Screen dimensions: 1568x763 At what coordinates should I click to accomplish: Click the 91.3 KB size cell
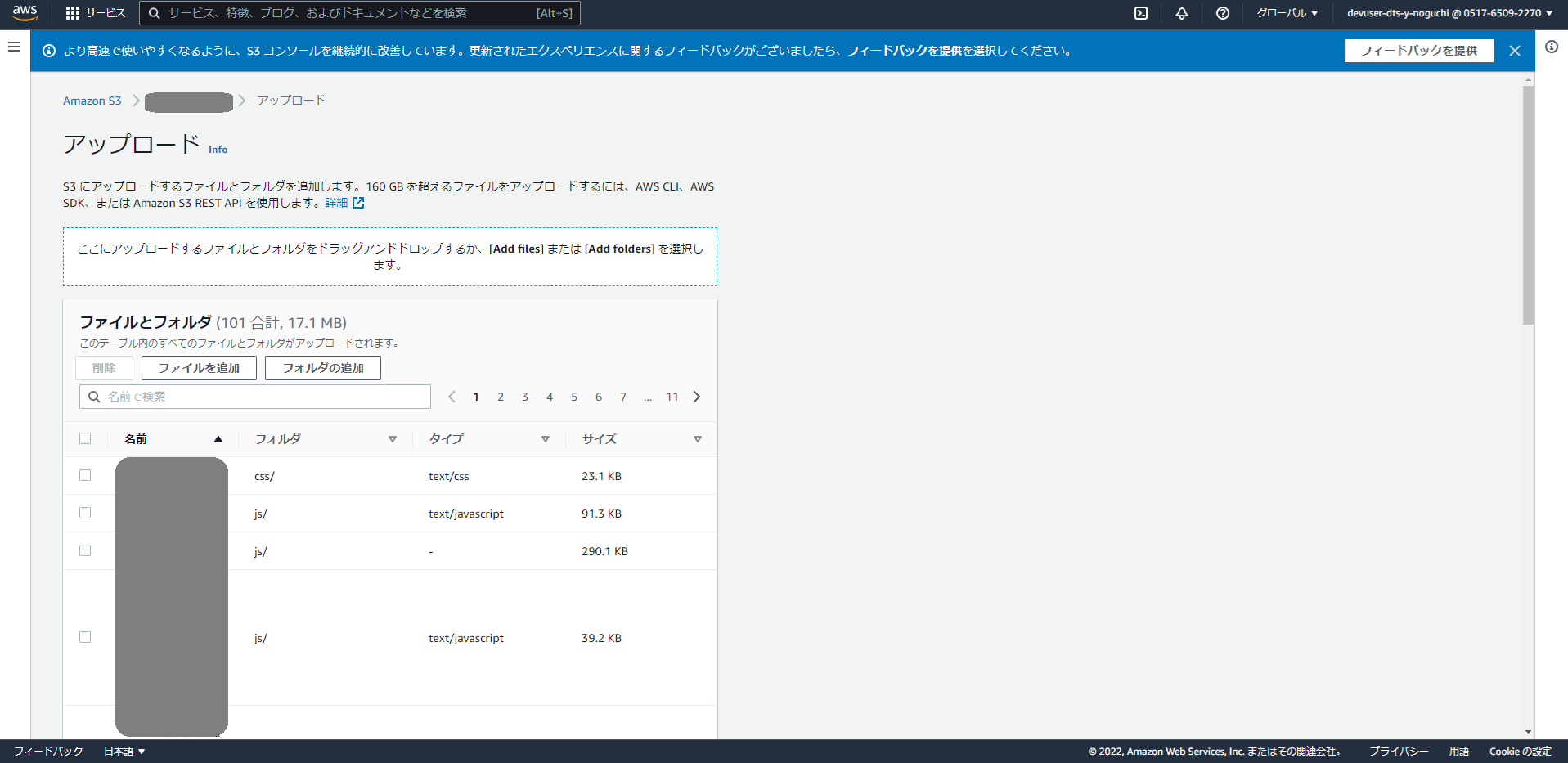pyautogui.click(x=602, y=514)
